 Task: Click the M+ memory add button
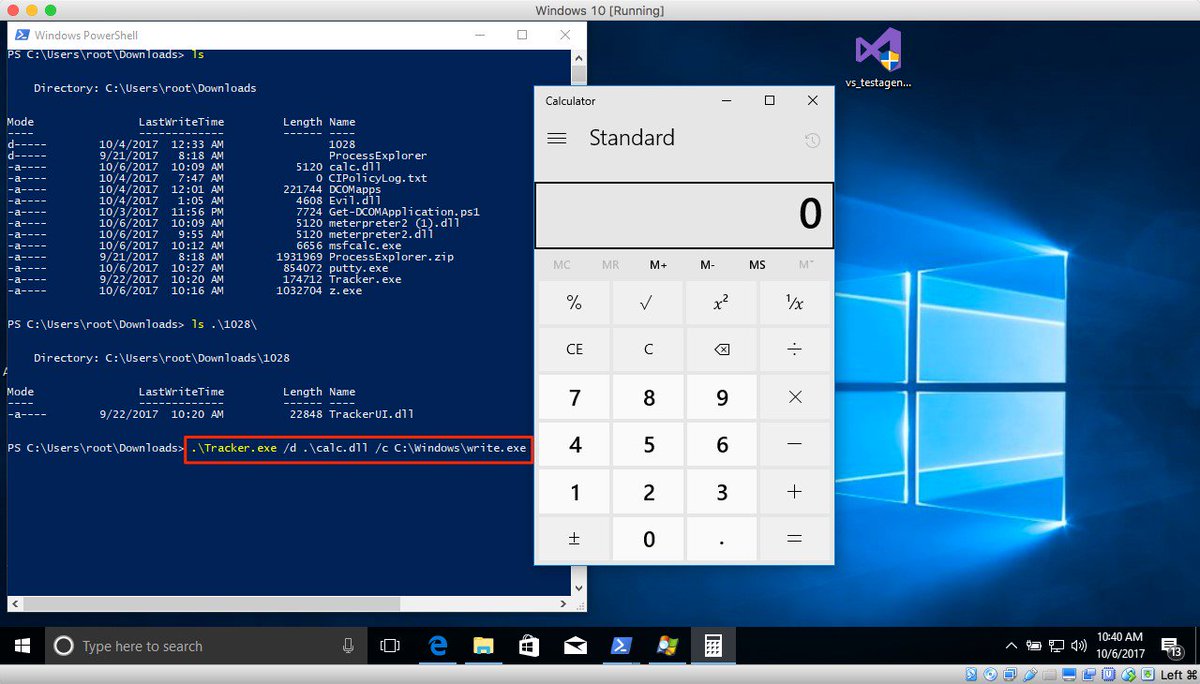click(x=659, y=265)
